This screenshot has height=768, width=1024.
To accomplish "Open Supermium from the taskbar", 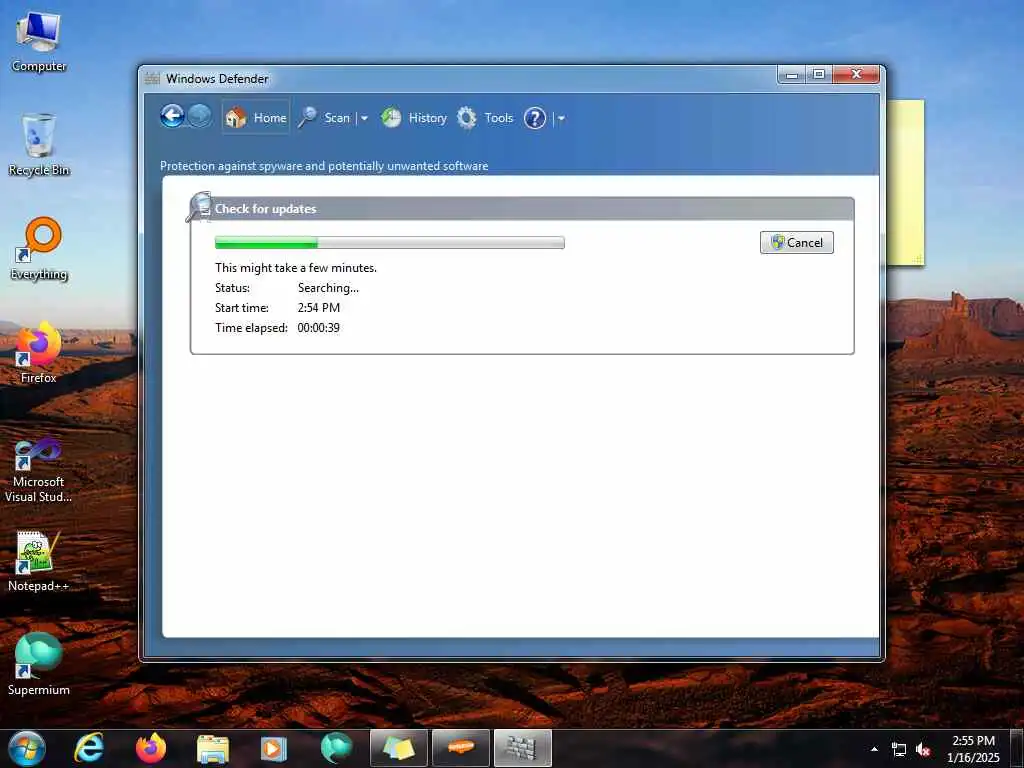I will tap(336, 748).
